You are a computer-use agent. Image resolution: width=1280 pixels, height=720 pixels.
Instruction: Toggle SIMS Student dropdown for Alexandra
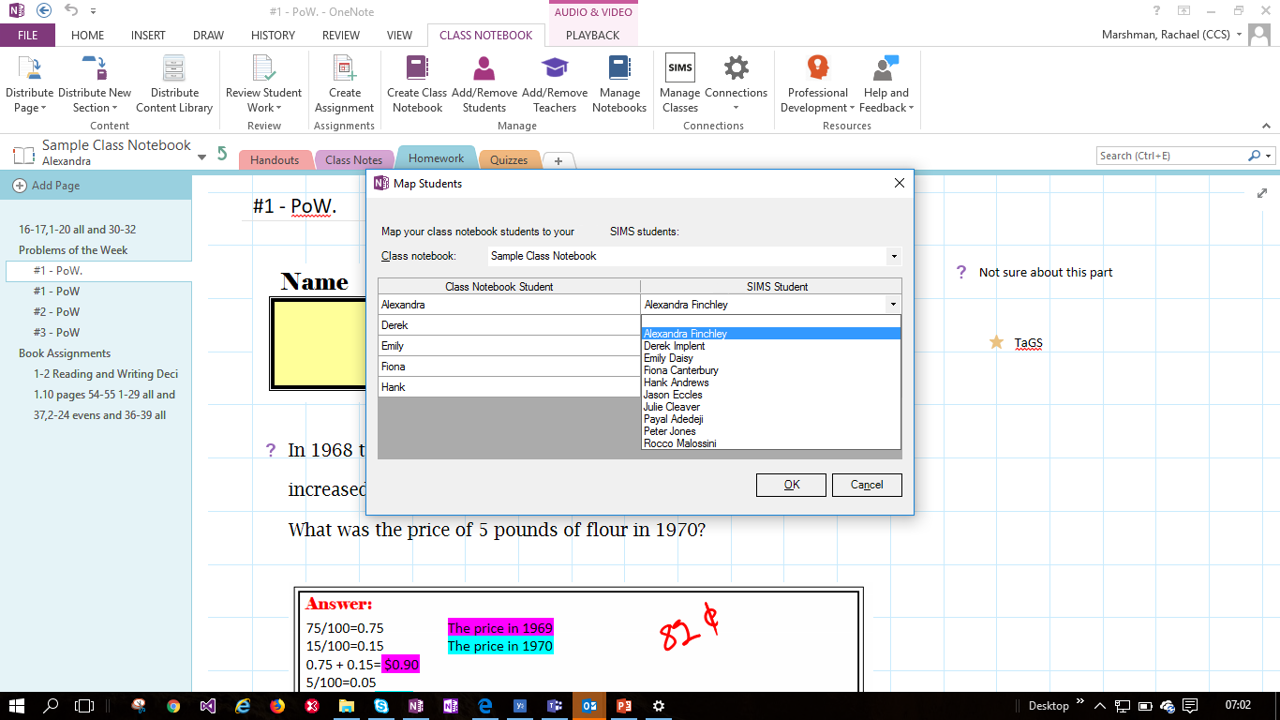(x=893, y=305)
